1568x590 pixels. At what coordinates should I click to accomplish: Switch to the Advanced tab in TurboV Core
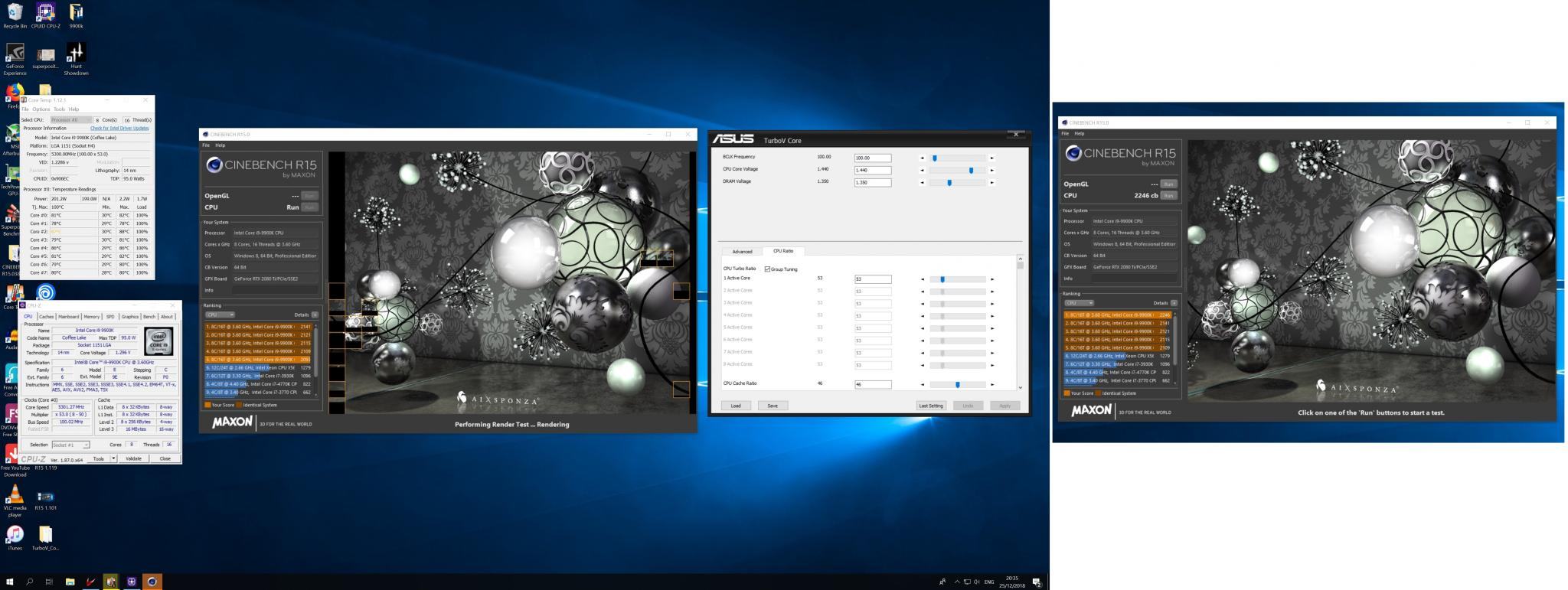[742, 251]
